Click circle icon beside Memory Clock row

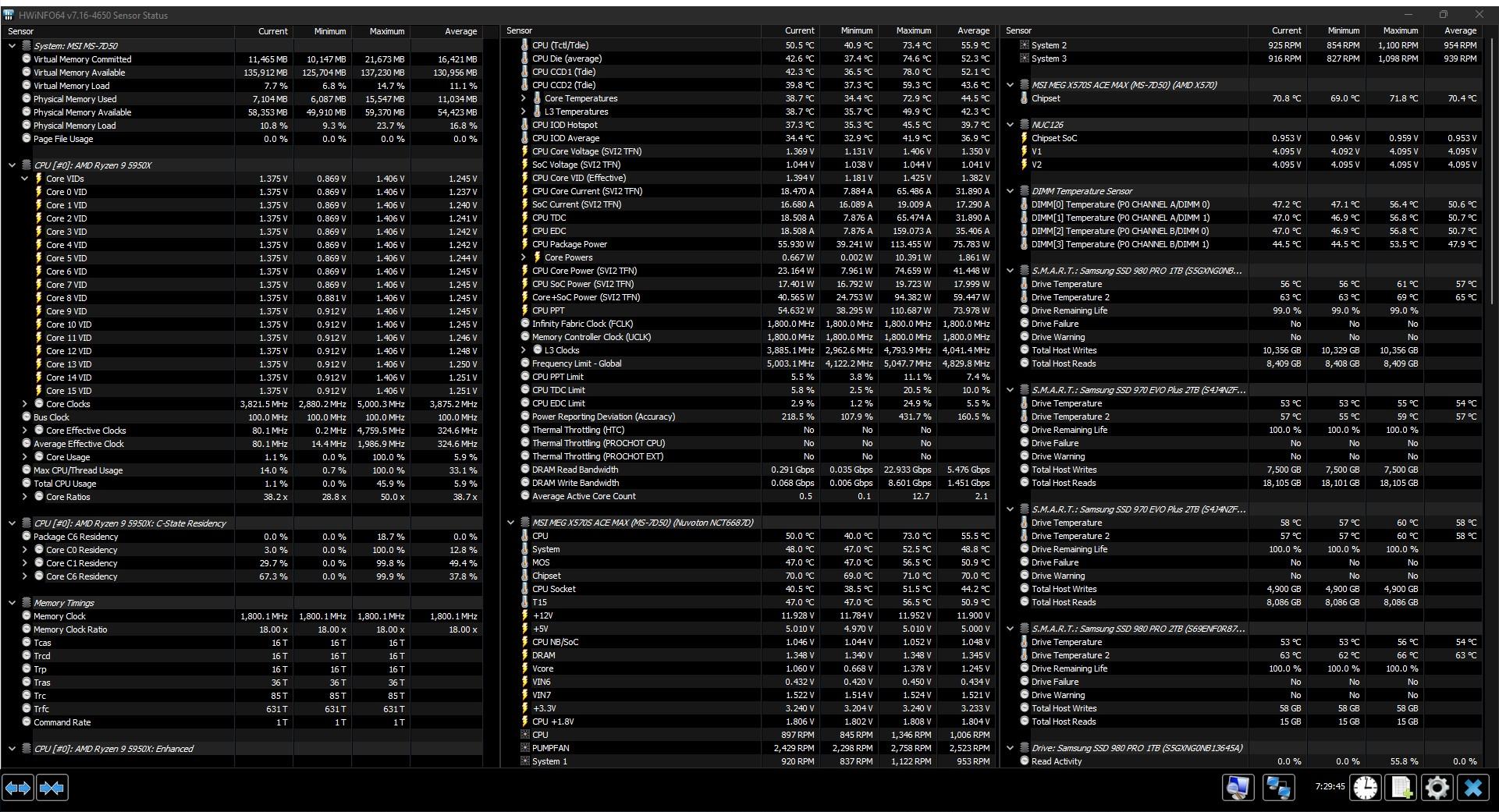point(26,616)
